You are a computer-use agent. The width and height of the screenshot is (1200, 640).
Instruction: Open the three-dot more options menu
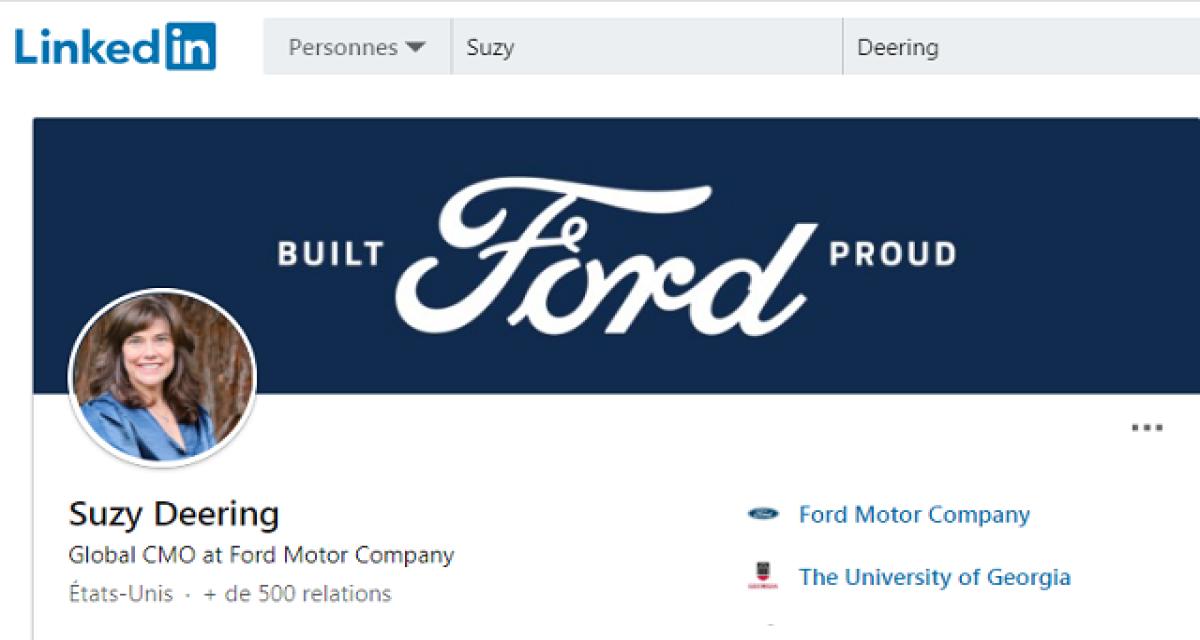[x=1146, y=428]
